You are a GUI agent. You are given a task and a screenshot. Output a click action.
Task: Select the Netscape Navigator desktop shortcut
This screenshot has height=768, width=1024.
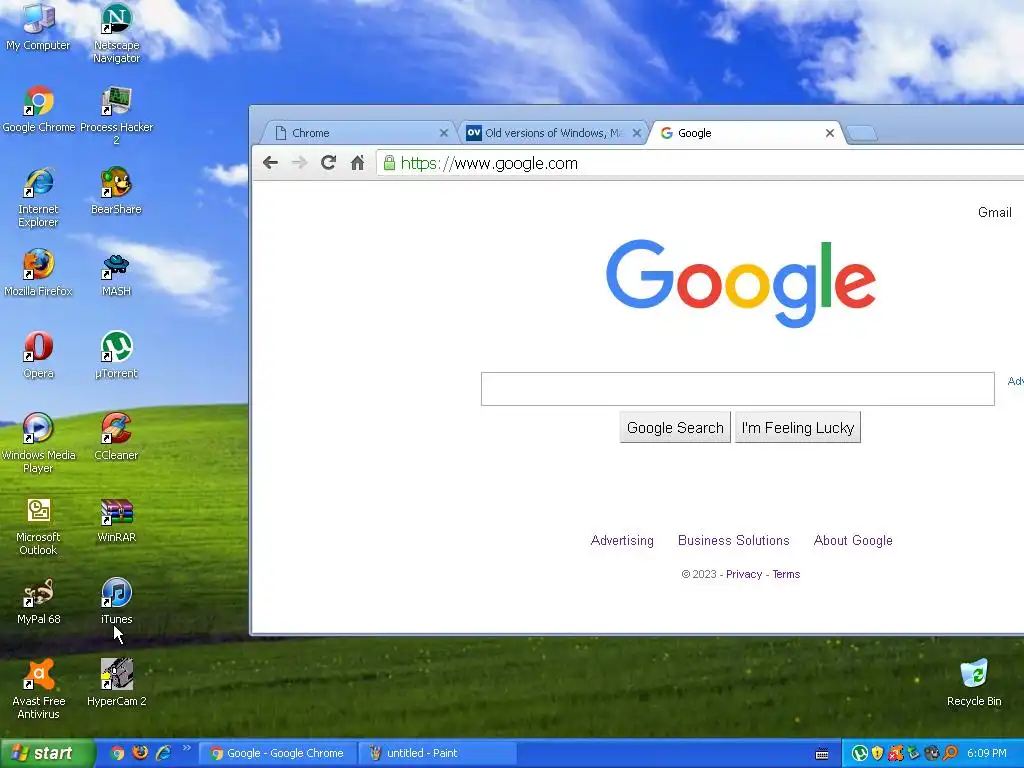pos(116,33)
